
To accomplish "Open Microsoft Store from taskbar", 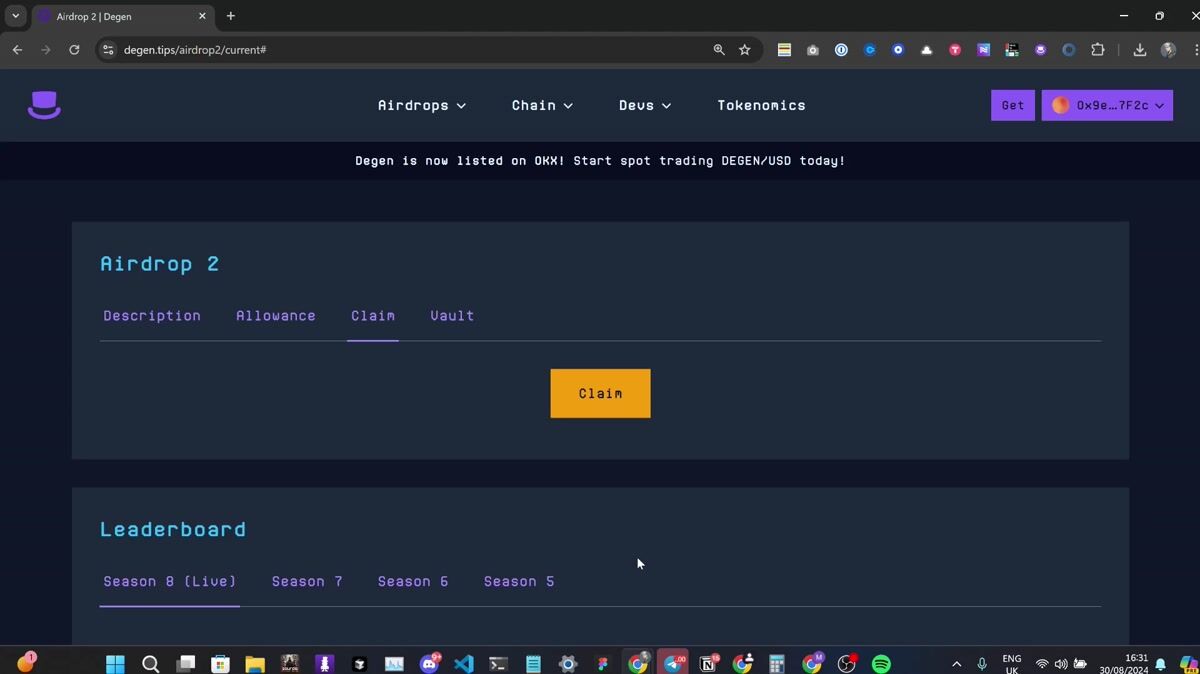I will coord(220,664).
